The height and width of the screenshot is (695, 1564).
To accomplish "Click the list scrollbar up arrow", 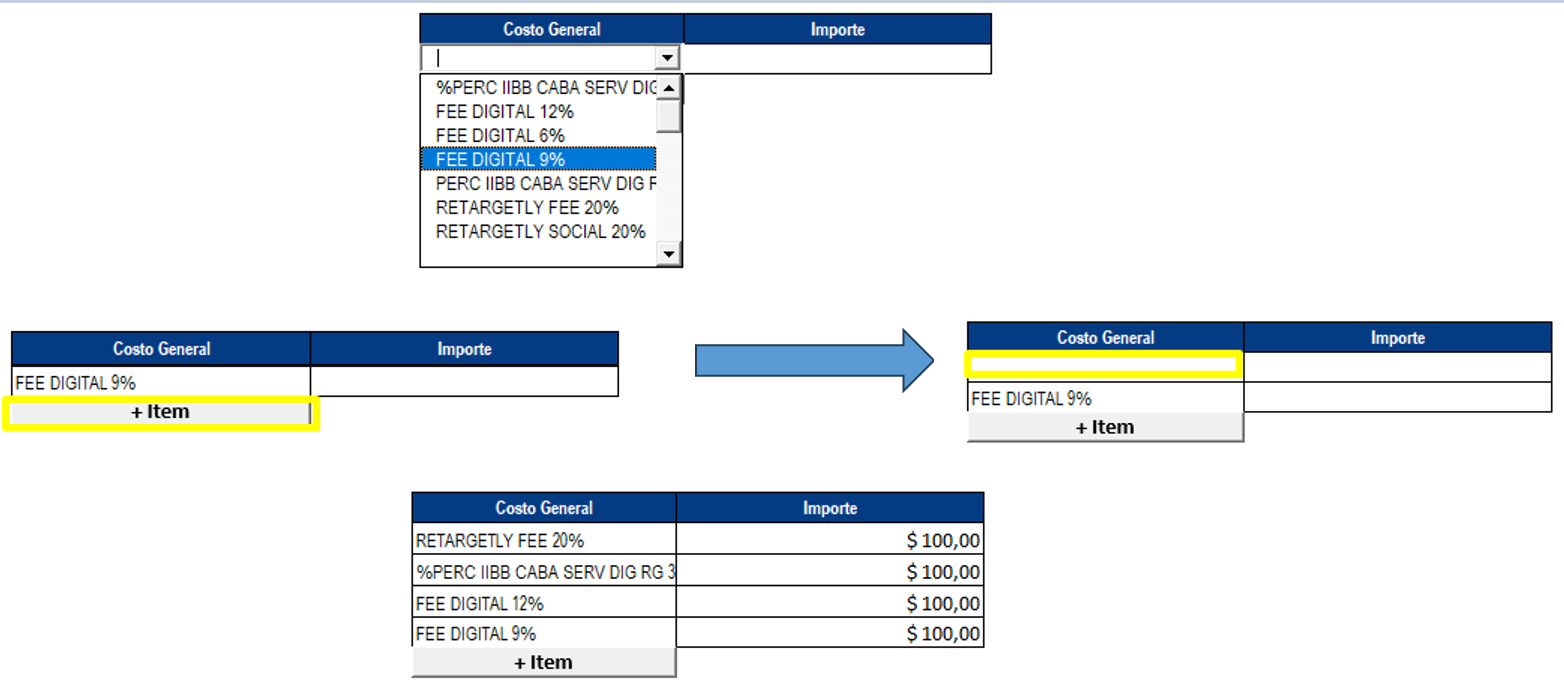I will (669, 87).
